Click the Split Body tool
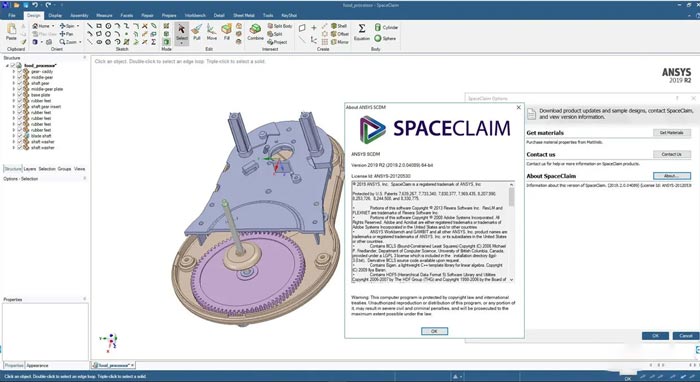This screenshot has width=700, height=382. click(x=280, y=26)
